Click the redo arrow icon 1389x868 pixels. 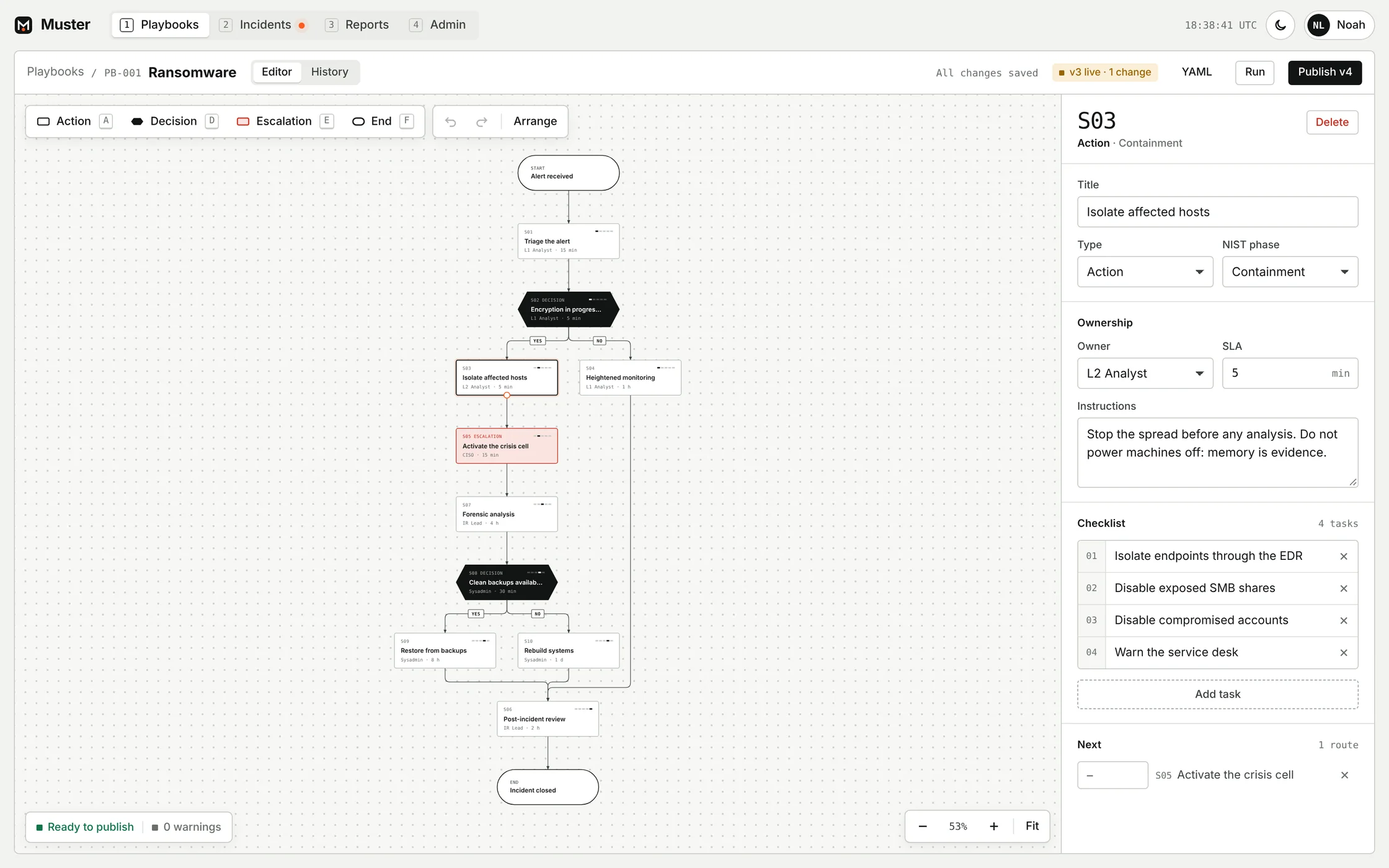[482, 122]
